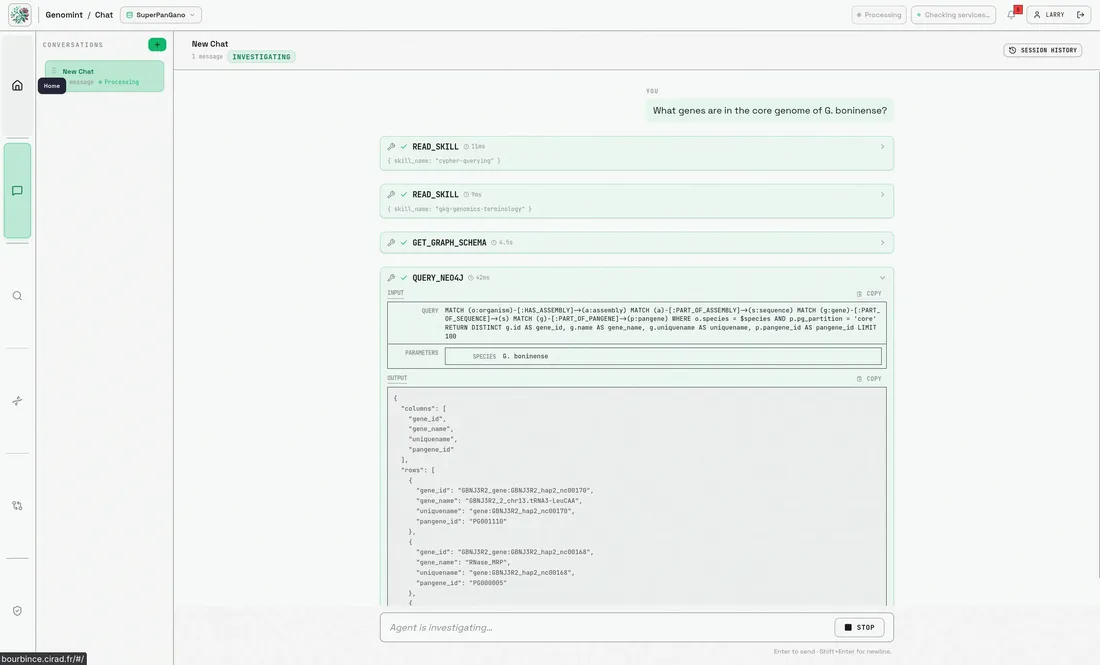Open Session History
The width and height of the screenshot is (1100, 665).
1042,51
